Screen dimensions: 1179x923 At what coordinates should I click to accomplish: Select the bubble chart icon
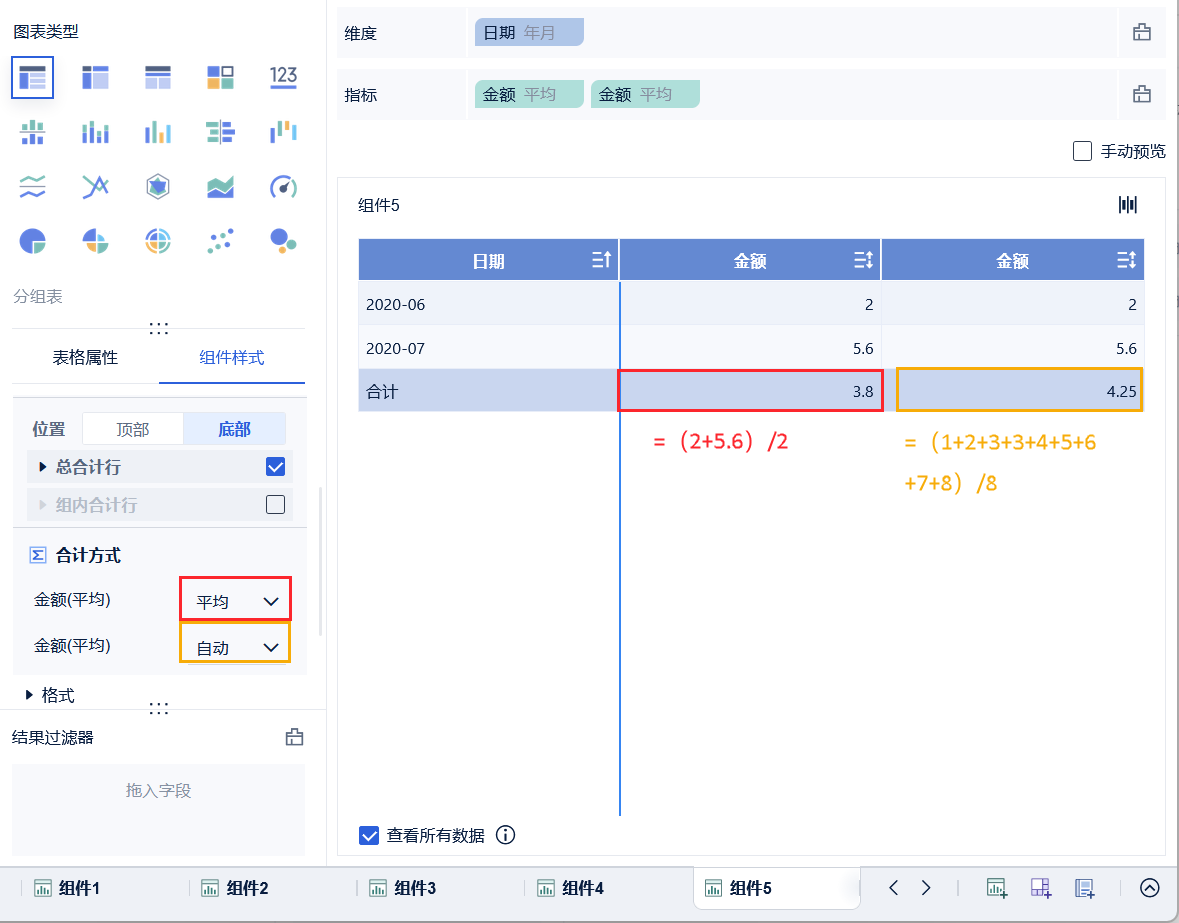(x=283, y=241)
